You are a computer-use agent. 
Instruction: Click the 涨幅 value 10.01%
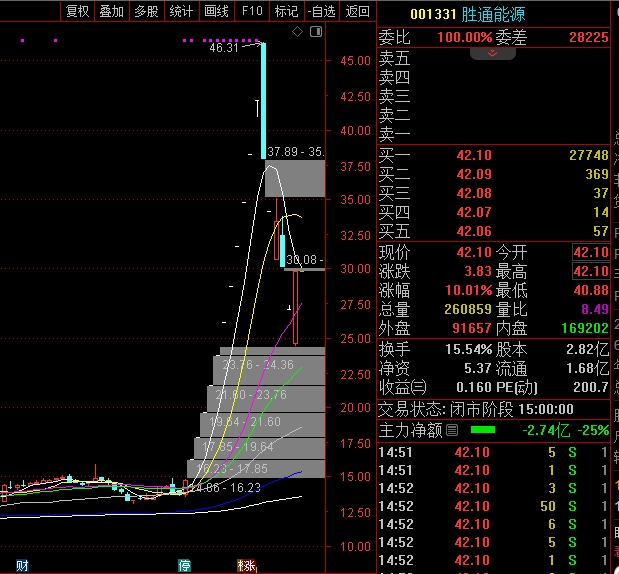pyautogui.click(x=469, y=290)
